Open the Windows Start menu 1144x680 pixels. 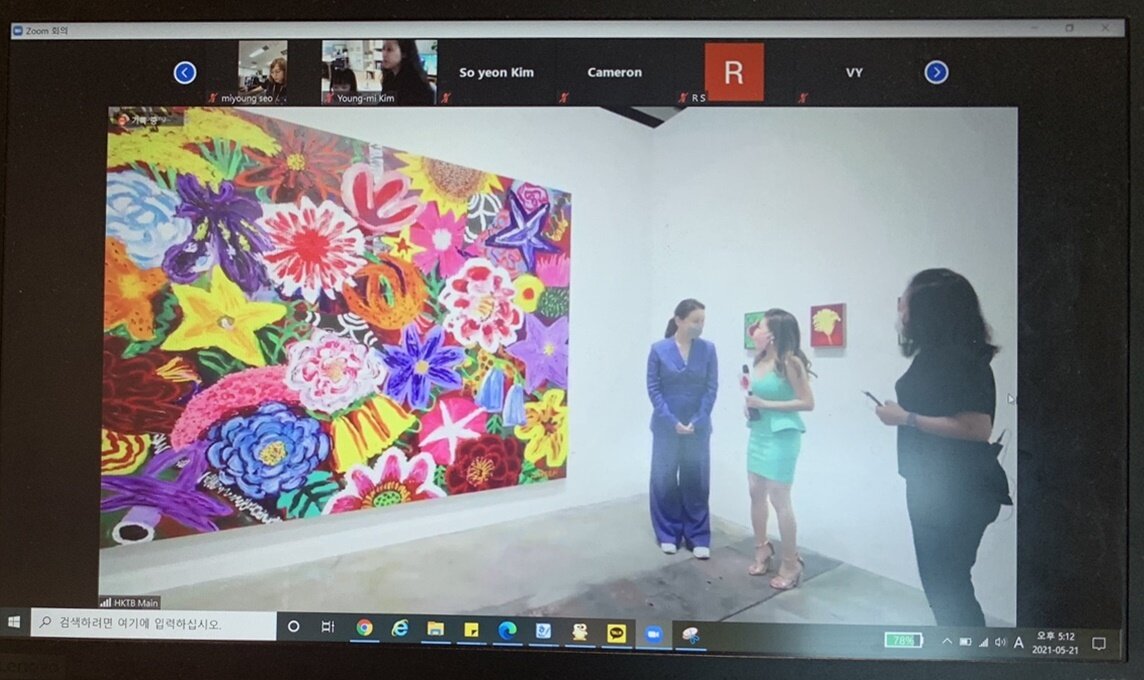coord(13,622)
